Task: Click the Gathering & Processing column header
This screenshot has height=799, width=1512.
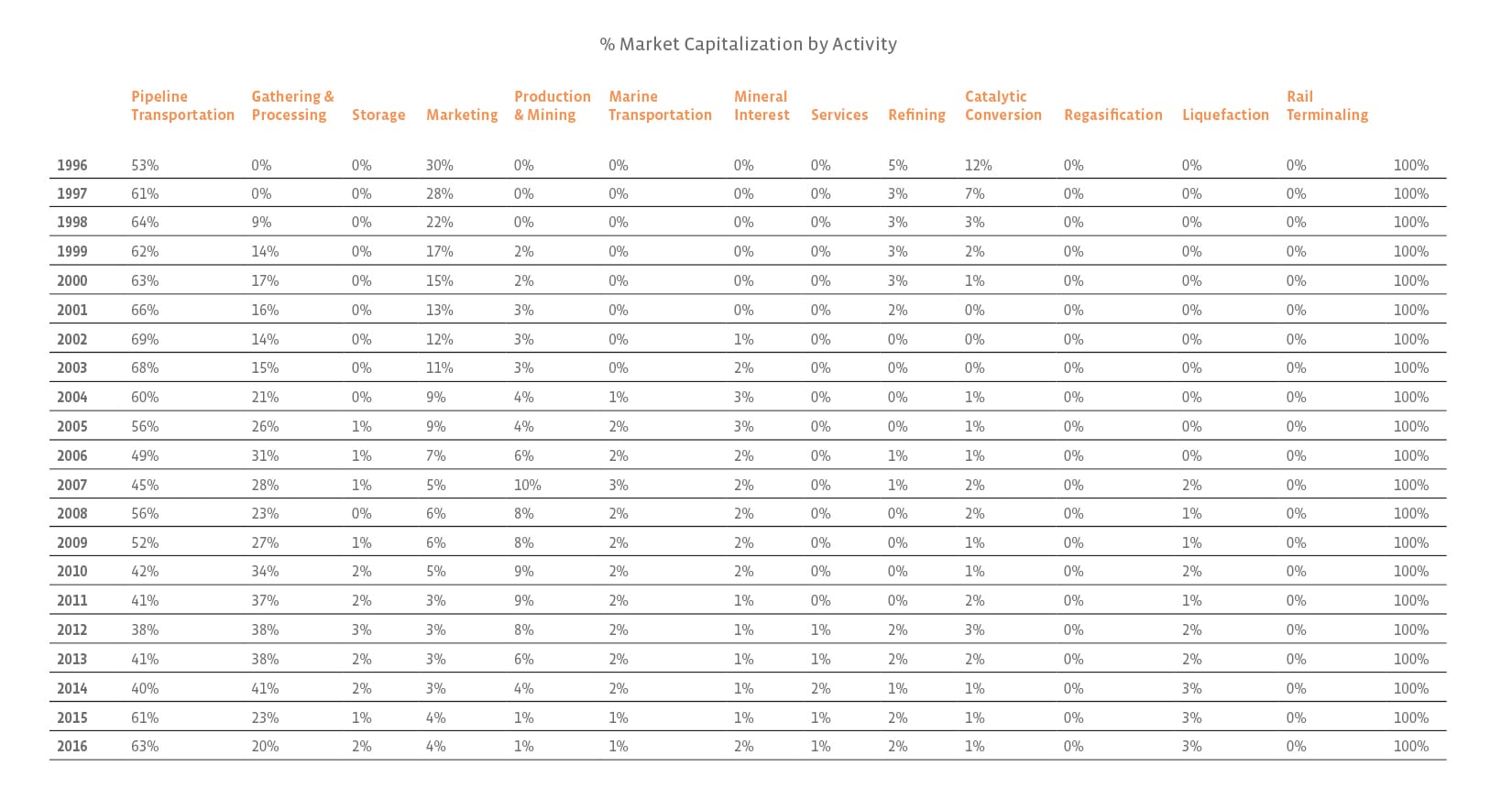Action: tap(292, 105)
